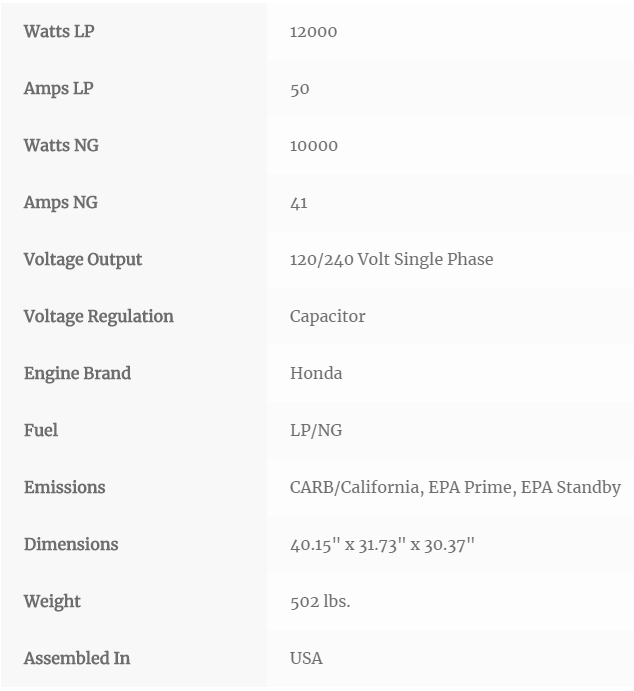Select the Amps LP value 50
Image resolution: width=634 pixels, height=691 pixels.
[300, 89]
